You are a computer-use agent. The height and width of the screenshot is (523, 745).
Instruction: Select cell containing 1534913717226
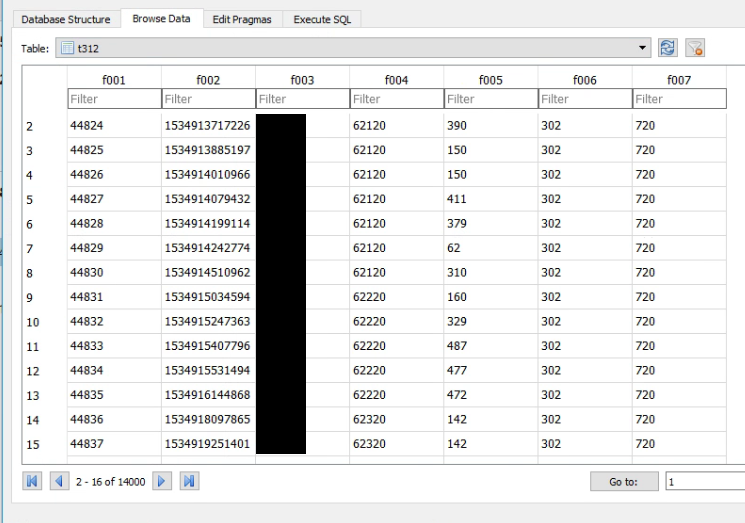point(208,126)
